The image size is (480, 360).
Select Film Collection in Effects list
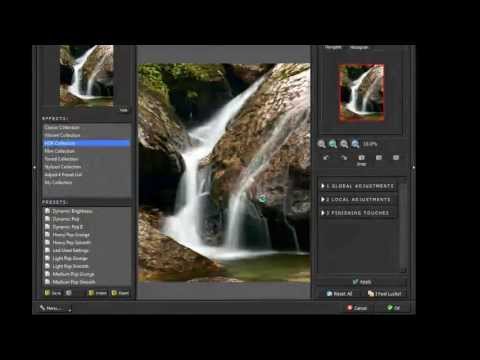(87, 151)
